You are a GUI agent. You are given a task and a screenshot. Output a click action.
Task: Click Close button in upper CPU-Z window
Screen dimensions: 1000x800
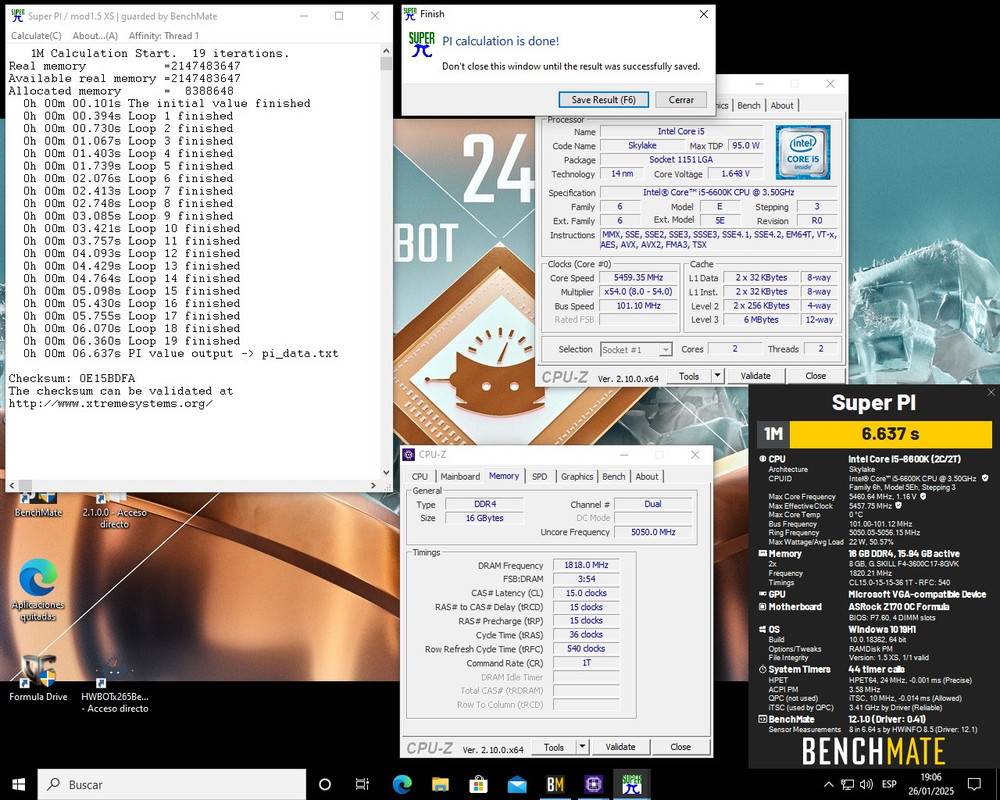[815, 376]
